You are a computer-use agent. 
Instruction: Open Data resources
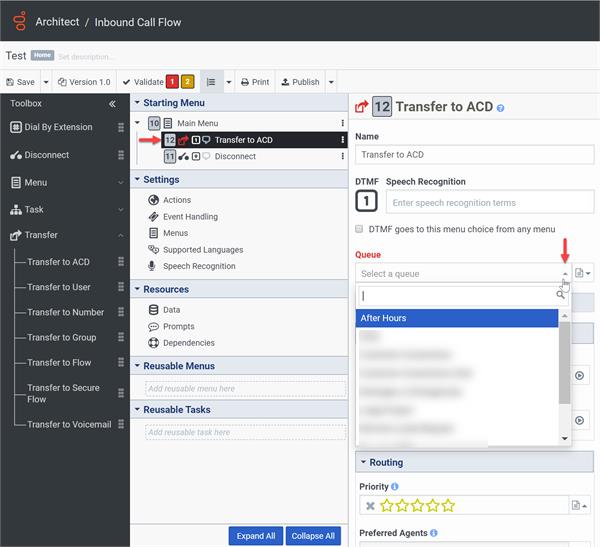pos(164,310)
